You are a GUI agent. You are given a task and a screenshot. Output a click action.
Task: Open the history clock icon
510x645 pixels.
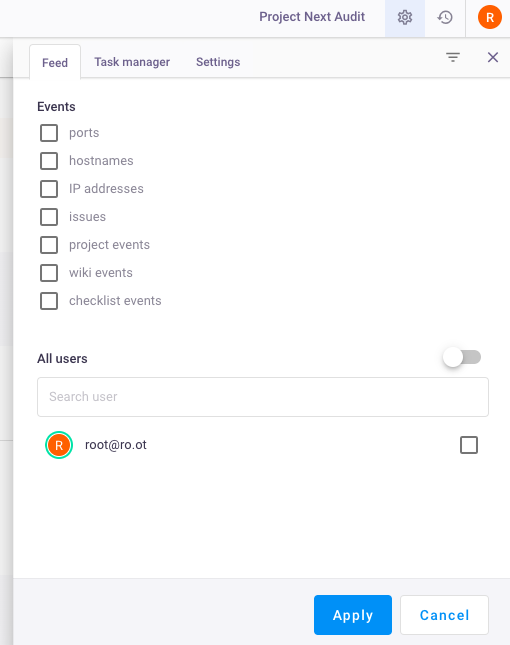point(445,17)
